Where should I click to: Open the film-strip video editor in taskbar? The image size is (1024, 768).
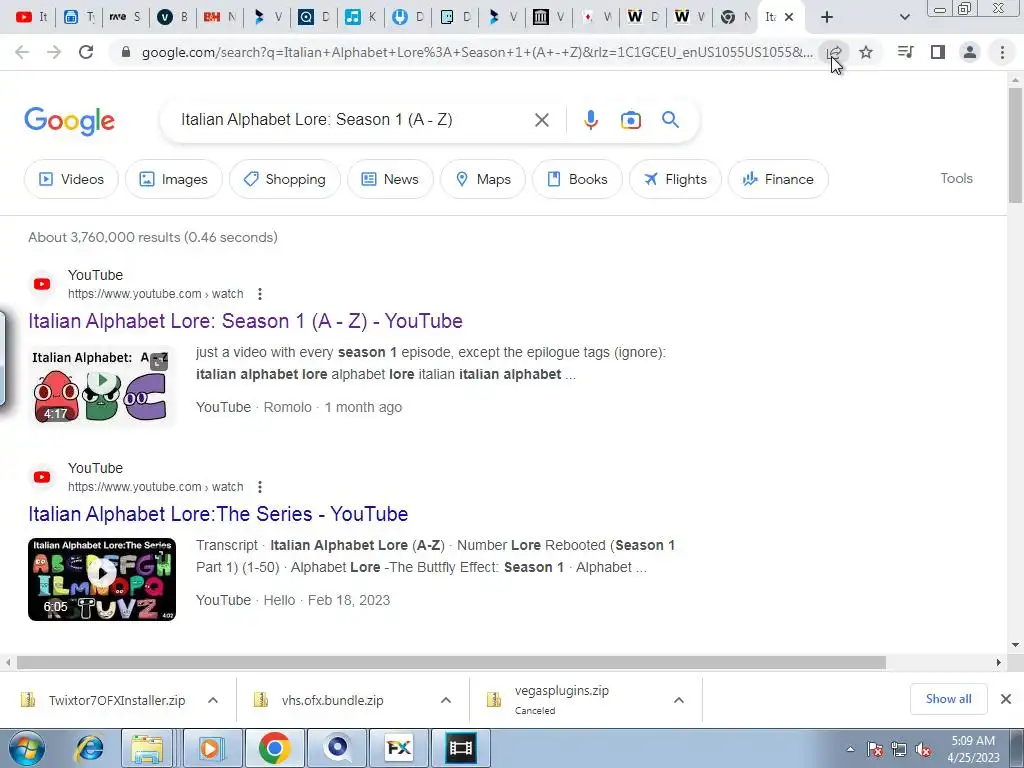[460, 748]
